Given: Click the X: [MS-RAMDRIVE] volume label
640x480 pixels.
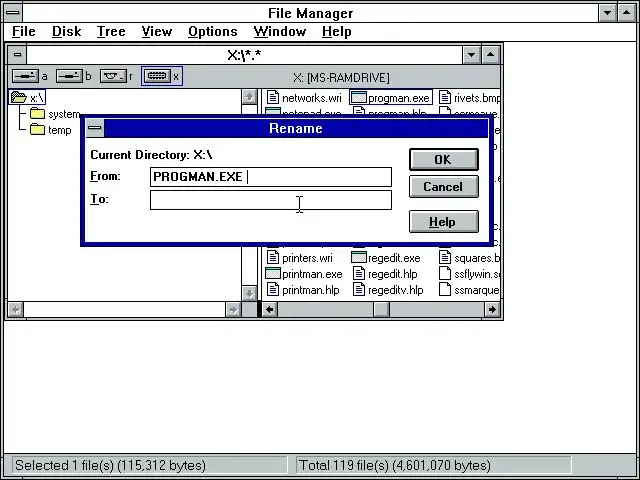Looking at the screenshot, I should (341, 77).
